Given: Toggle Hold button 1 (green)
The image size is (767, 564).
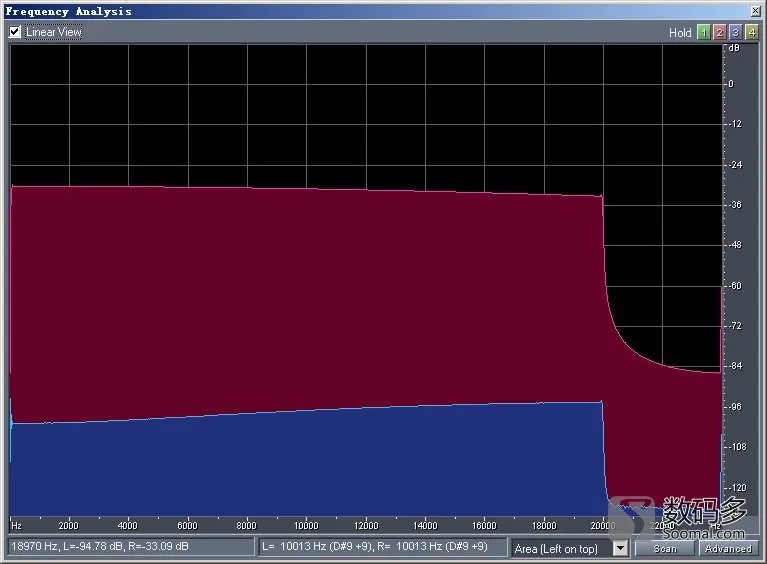Looking at the screenshot, I should pyautogui.click(x=703, y=32).
